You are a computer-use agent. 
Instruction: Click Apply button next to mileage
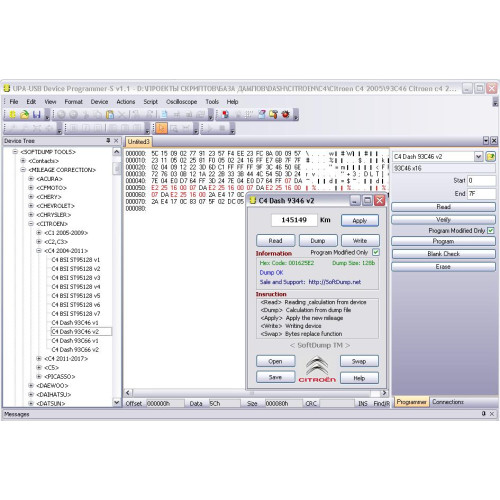point(360,220)
